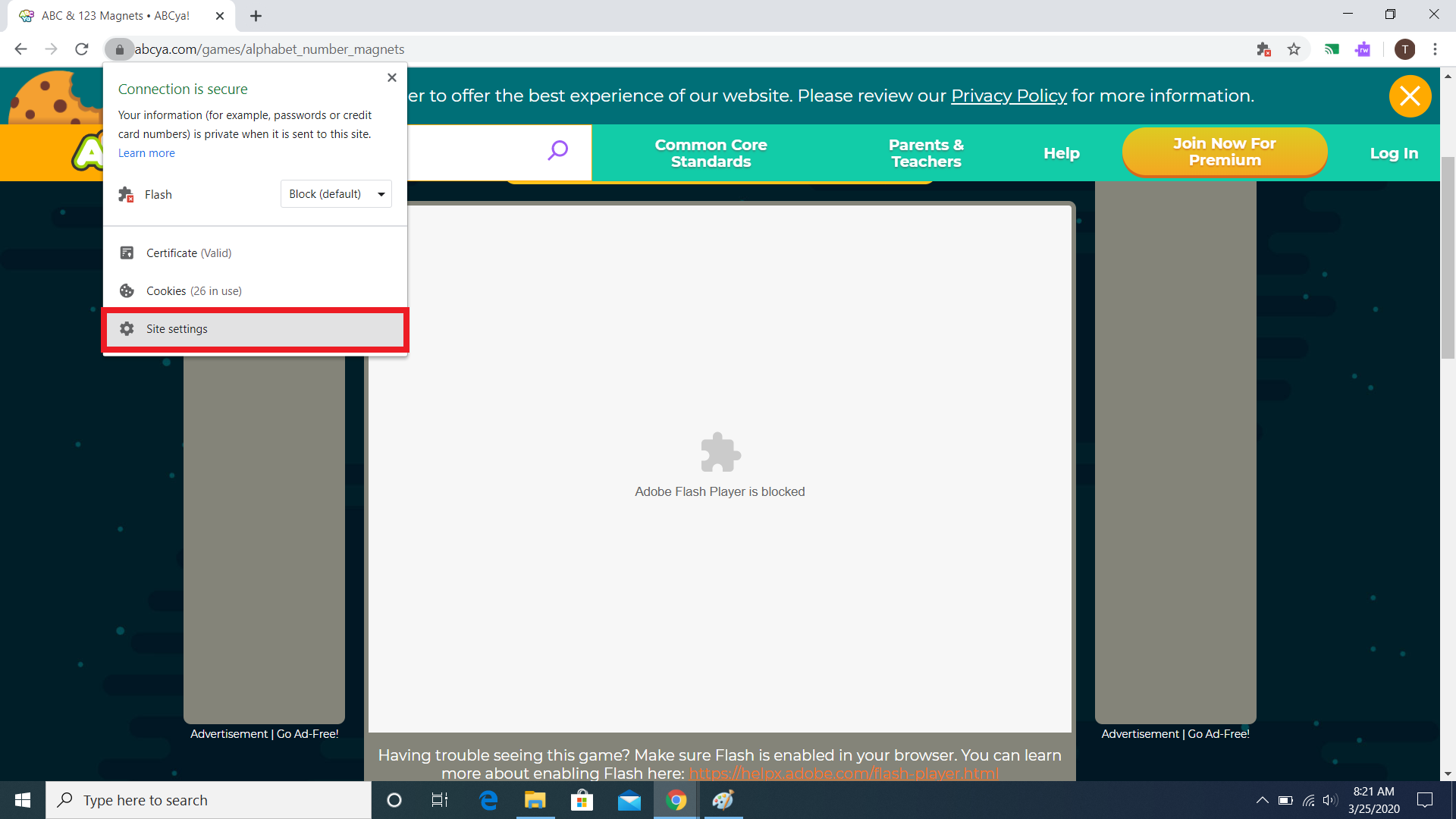Open Microsoft Edge from the taskbar

click(x=488, y=800)
